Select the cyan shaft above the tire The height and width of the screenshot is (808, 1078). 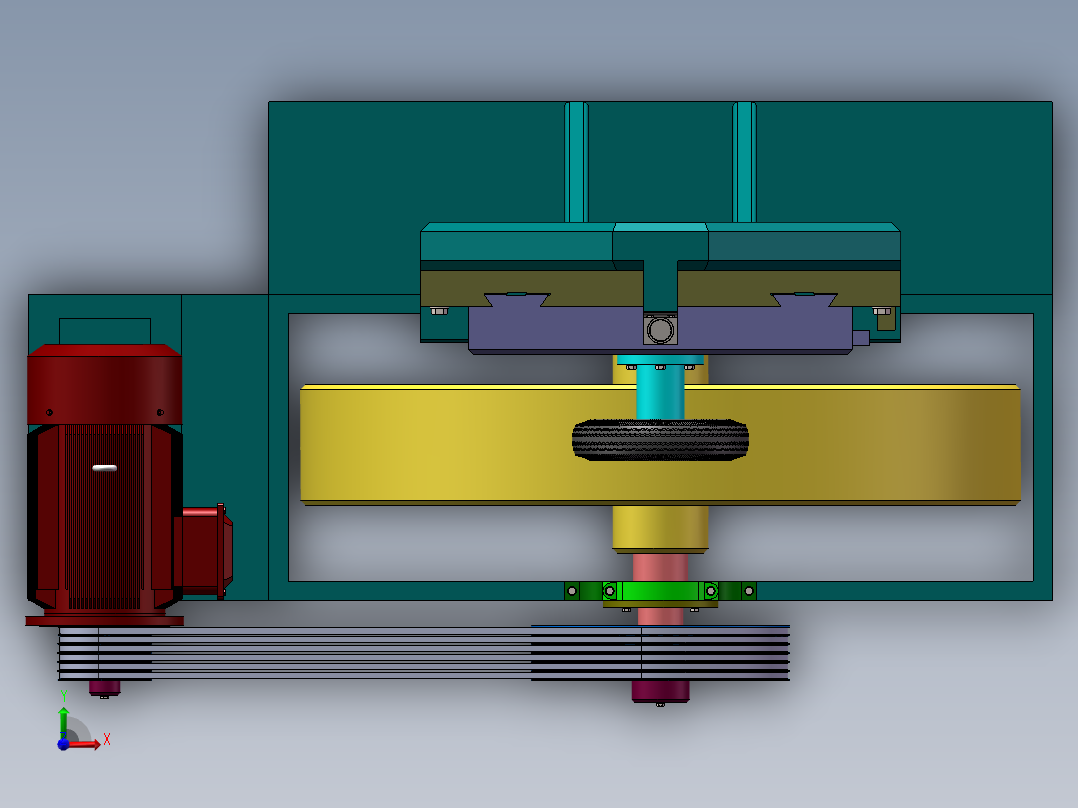(x=660, y=392)
